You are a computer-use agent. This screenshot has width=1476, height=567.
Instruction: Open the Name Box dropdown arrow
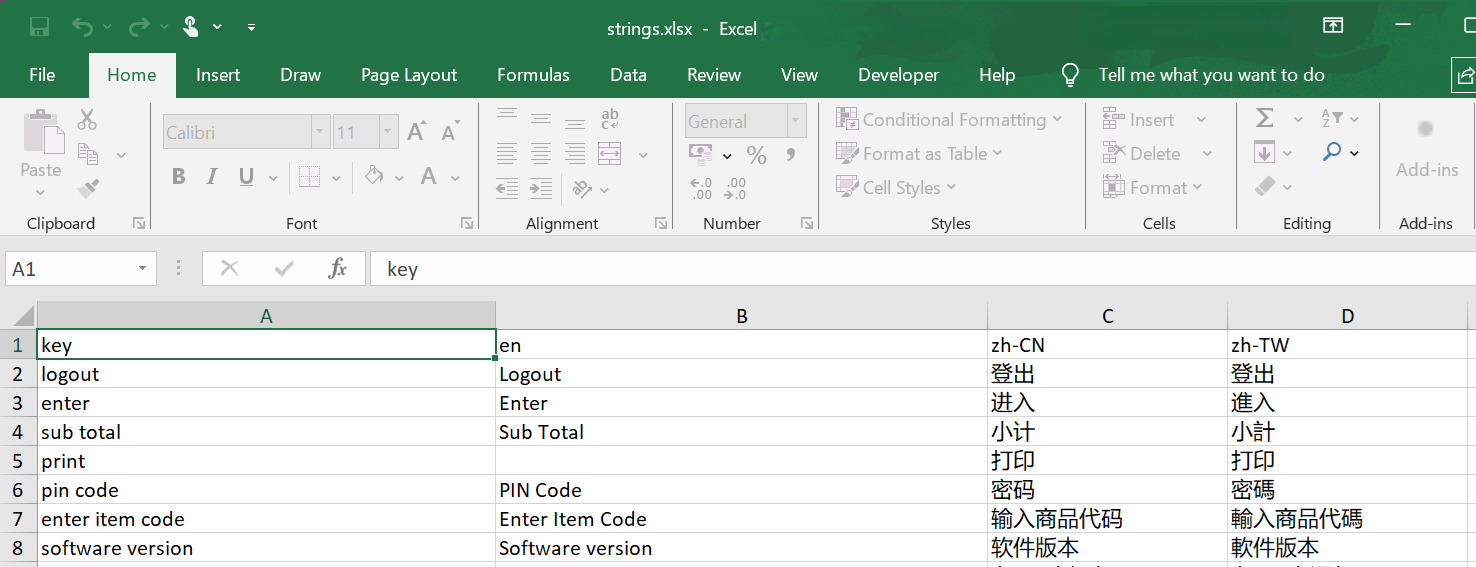pyautogui.click(x=143, y=268)
